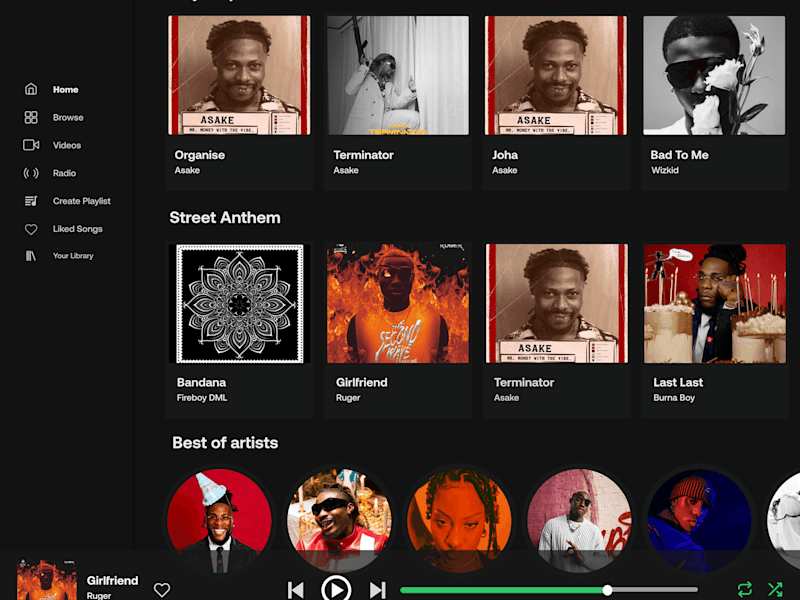
Task: Open Last Last album cover
Action: tap(715, 304)
